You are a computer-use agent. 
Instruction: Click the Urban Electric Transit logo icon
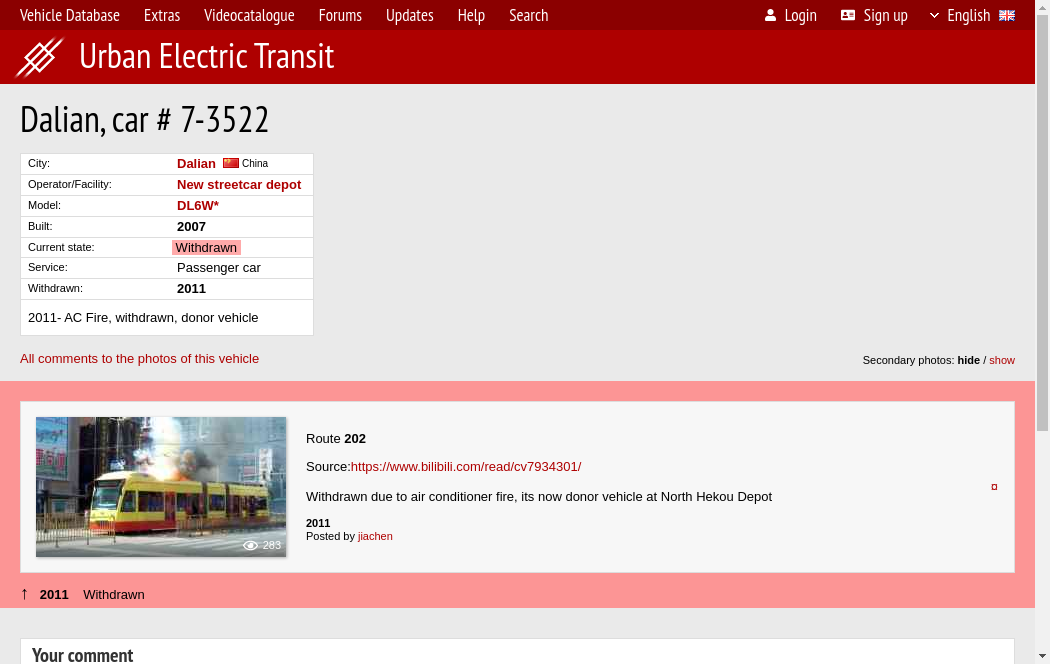pos(40,57)
